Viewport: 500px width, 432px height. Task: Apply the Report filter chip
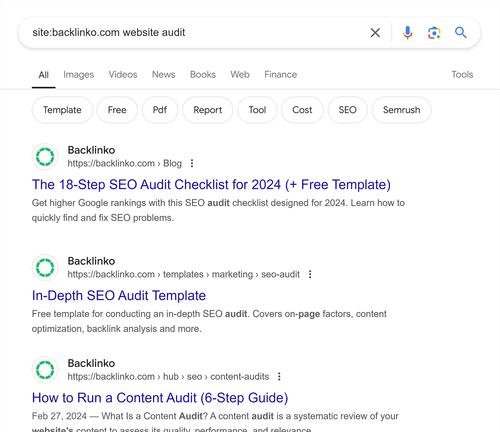(x=208, y=110)
